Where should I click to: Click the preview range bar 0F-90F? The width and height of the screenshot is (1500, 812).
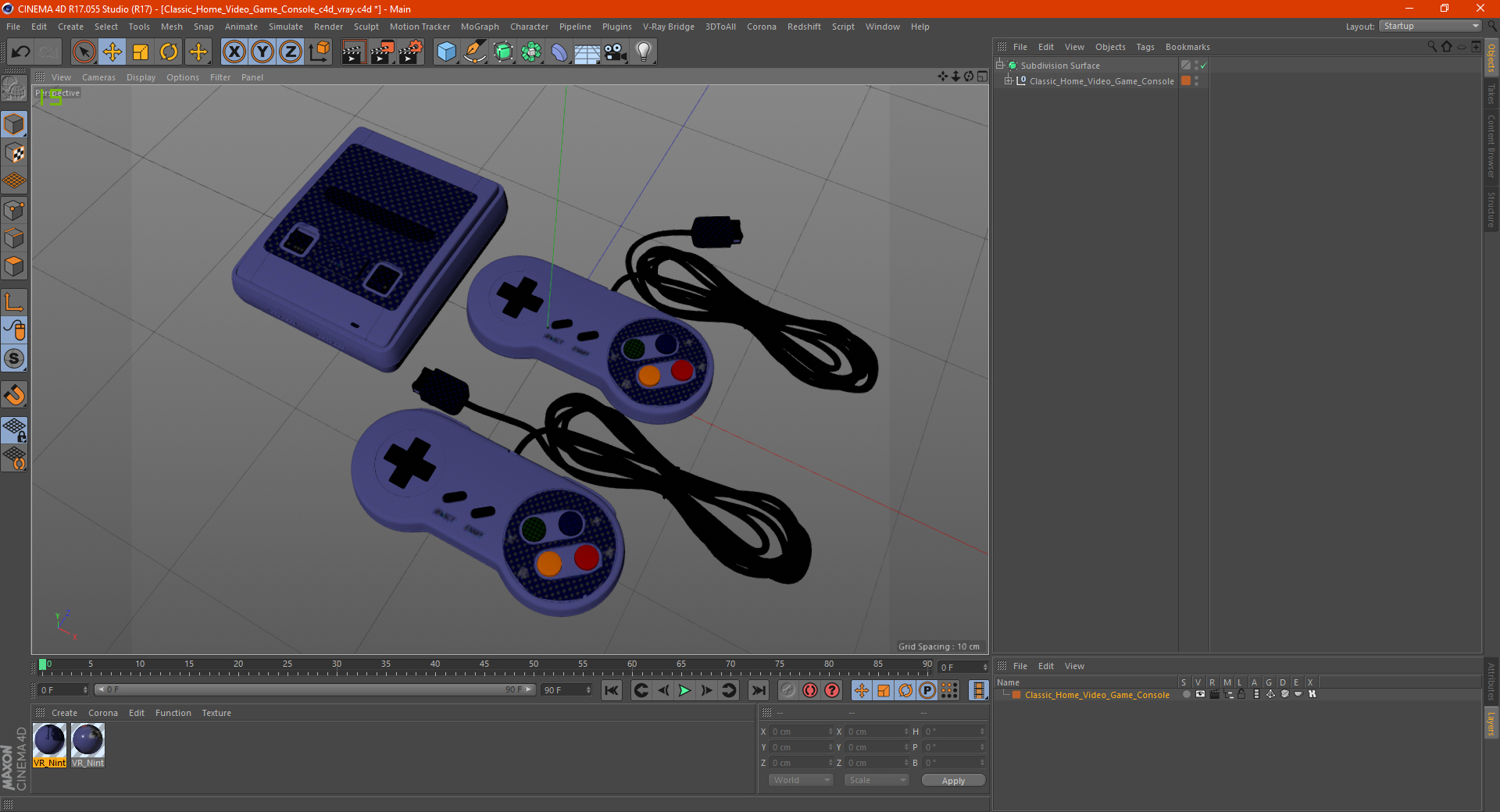coord(314,689)
